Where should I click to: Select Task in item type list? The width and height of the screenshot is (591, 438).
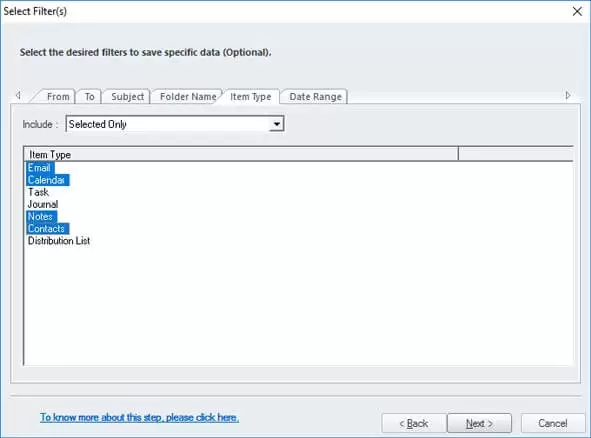tap(38, 192)
